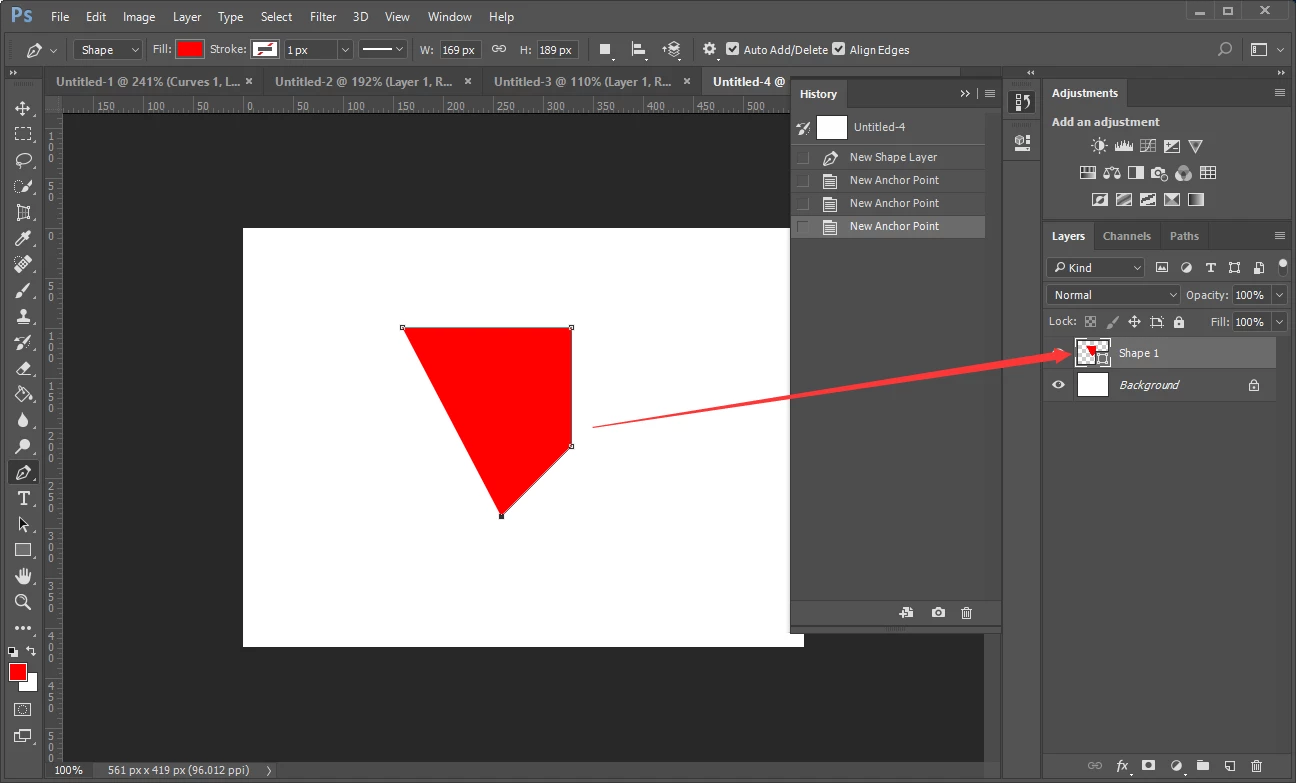The image size is (1296, 783).
Task: Add layer style with fx icon
Action: pyautogui.click(x=1122, y=766)
